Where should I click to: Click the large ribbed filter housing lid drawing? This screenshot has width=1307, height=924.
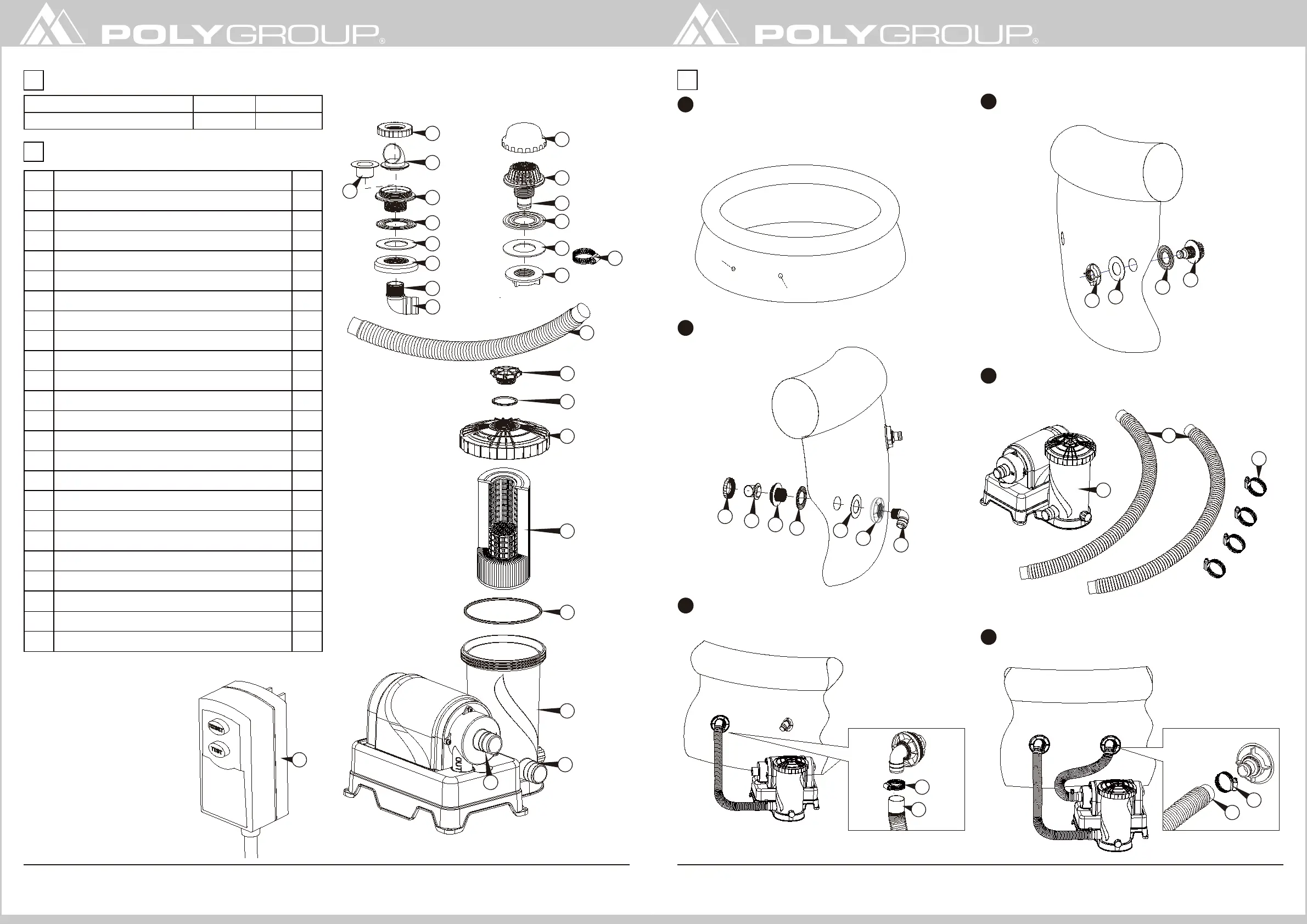[x=504, y=438]
